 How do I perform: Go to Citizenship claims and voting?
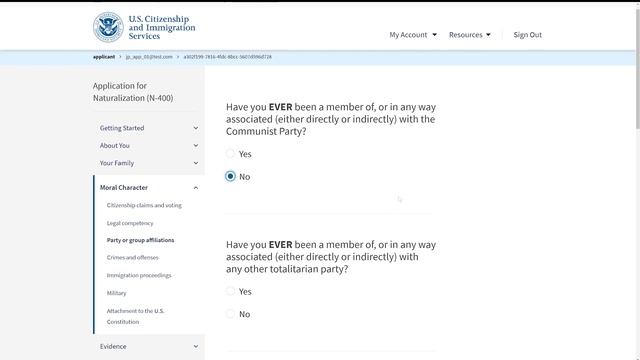point(144,205)
